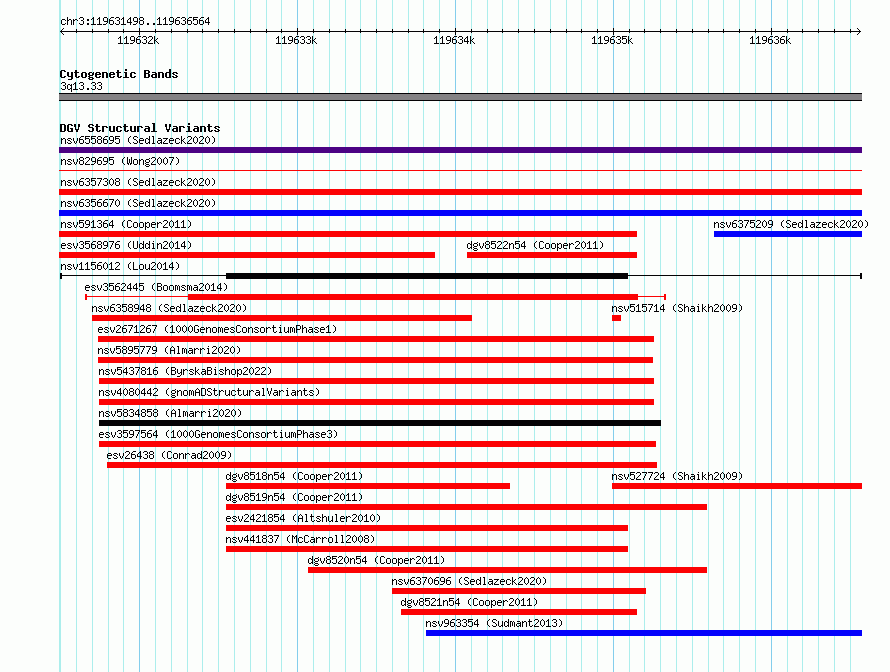Click the red bar under nsv527724
The width and height of the screenshot is (890, 672).
click(737, 486)
